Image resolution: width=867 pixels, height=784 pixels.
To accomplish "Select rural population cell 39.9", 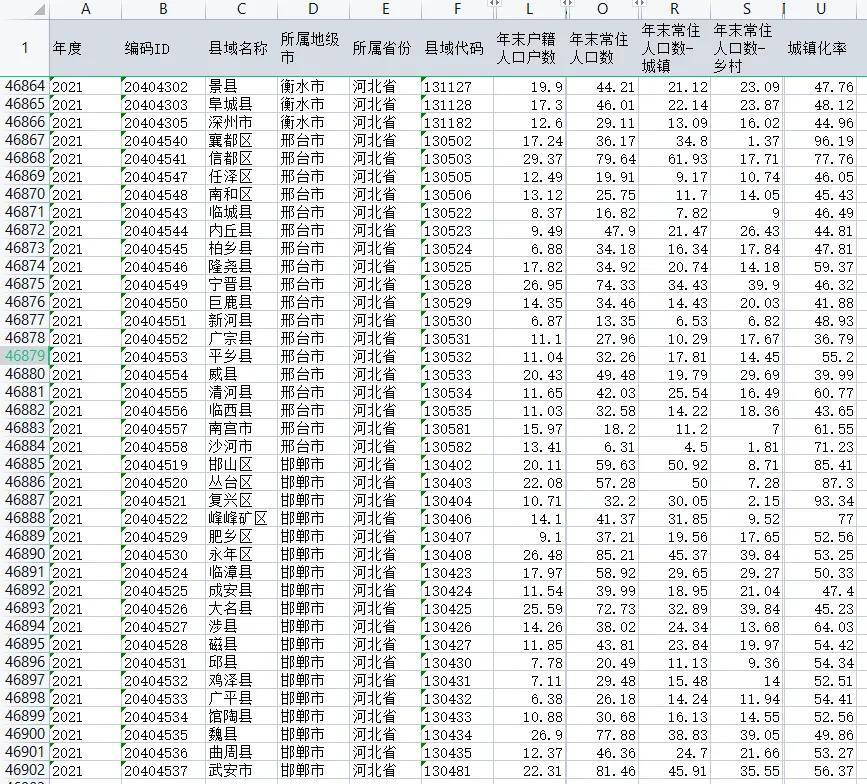I will (747, 284).
